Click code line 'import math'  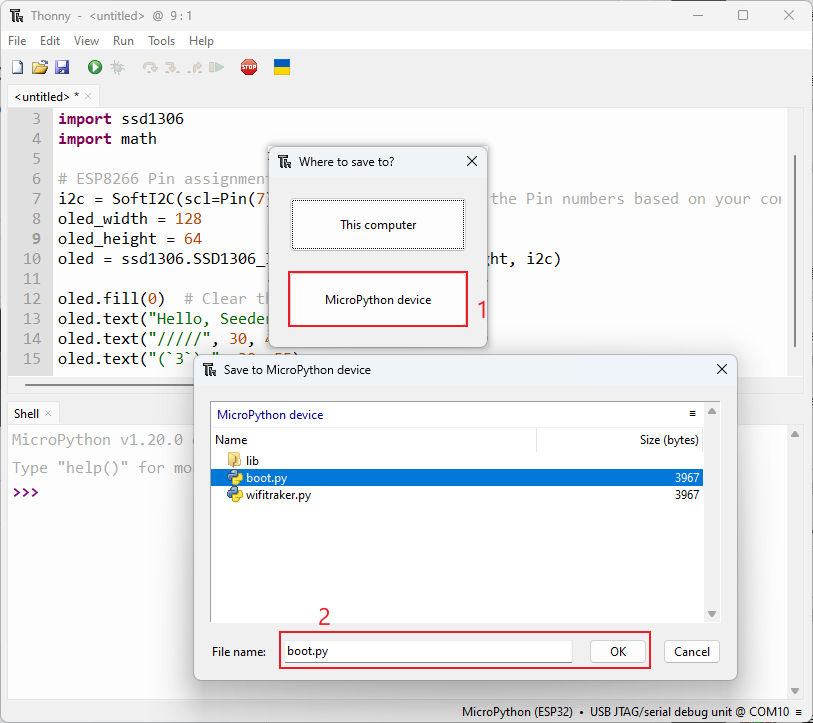(107, 139)
